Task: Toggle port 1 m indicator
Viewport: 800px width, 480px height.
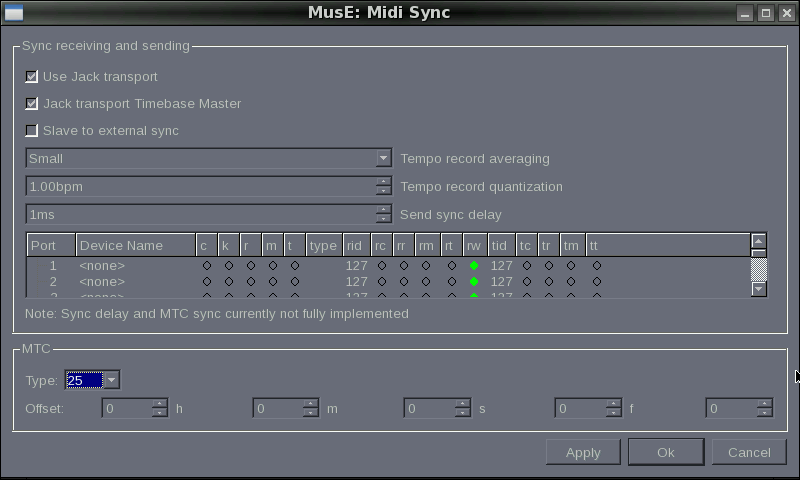Action: (x=273, y=265)
